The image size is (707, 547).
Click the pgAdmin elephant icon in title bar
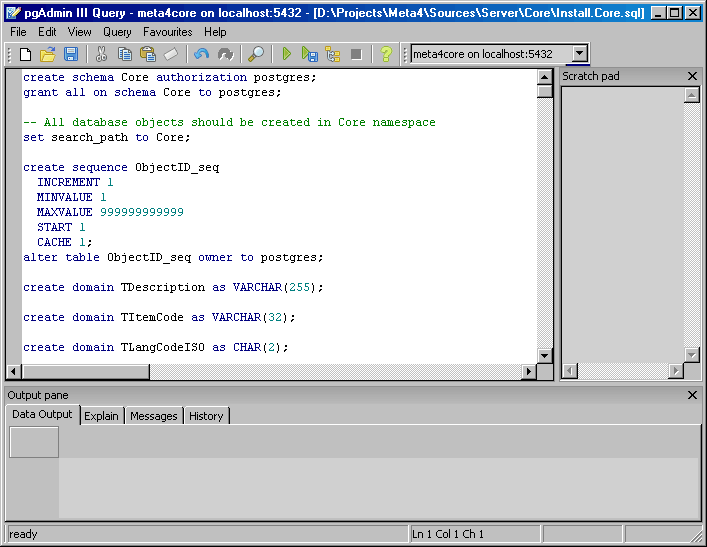click(14, 13)
